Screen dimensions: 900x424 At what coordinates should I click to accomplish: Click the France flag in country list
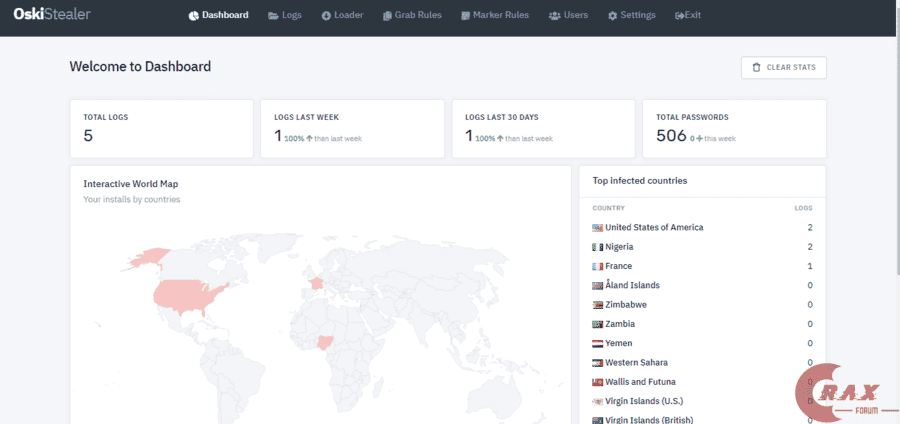coord(597,266)
